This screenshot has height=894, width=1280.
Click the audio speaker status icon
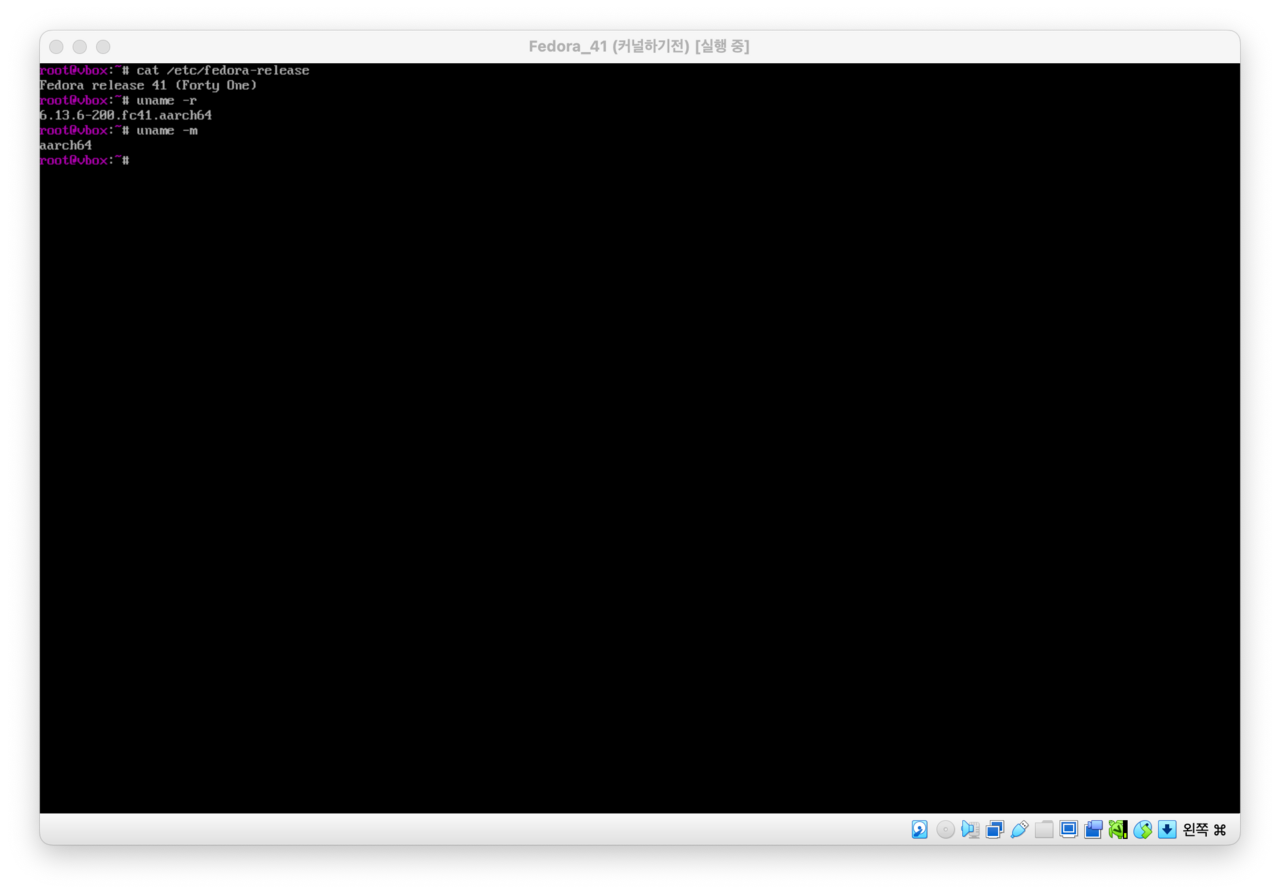point(970,829)
